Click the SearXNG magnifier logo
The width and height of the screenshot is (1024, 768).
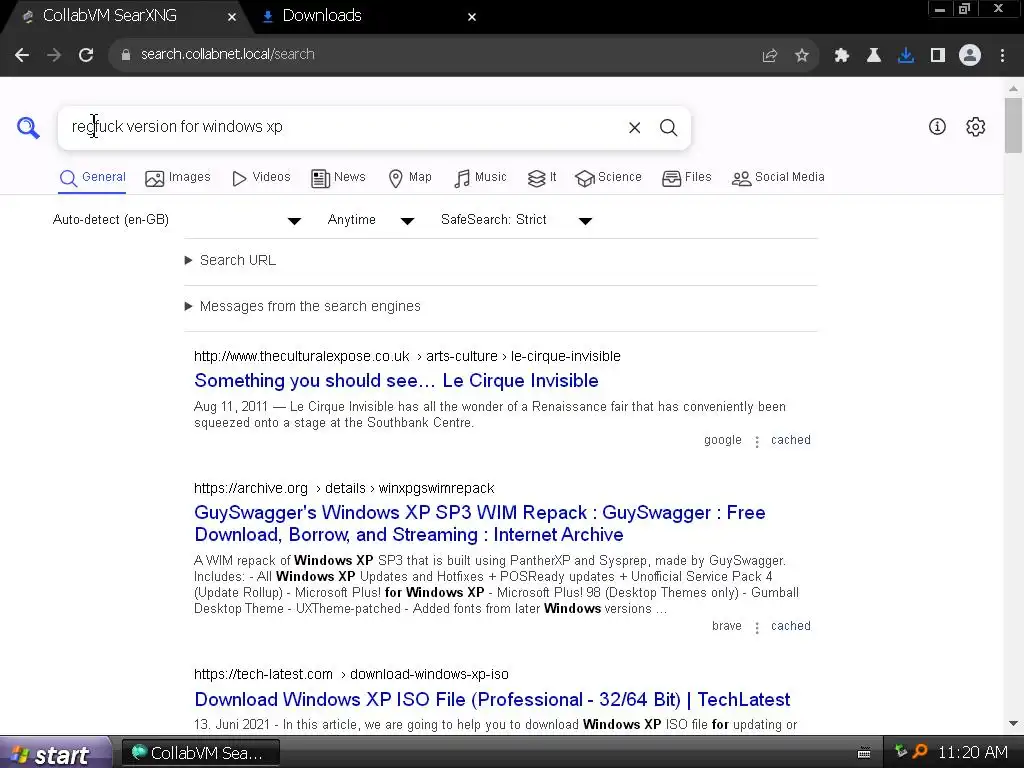point(28,127)
